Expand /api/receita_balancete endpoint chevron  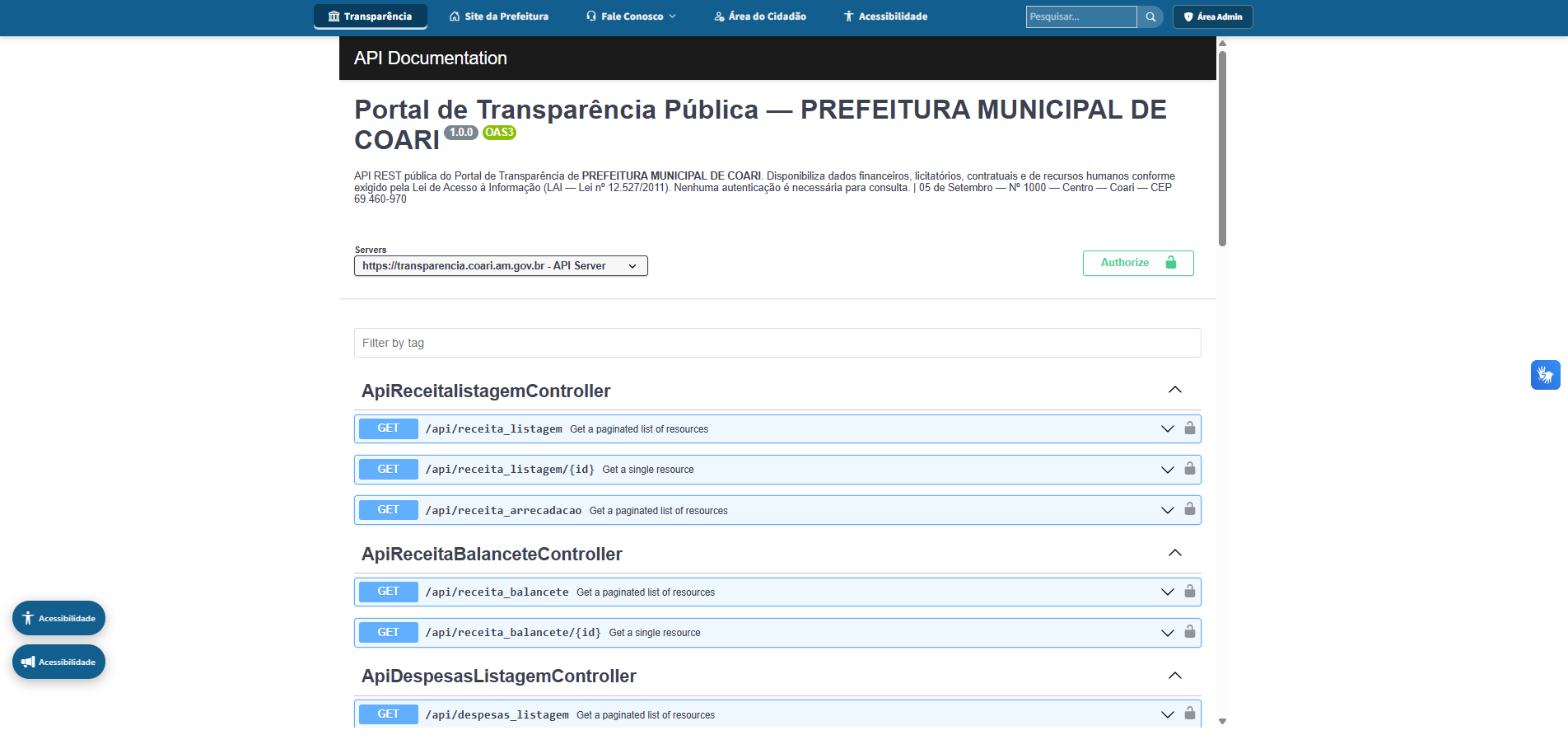[x=1167, y=592]
